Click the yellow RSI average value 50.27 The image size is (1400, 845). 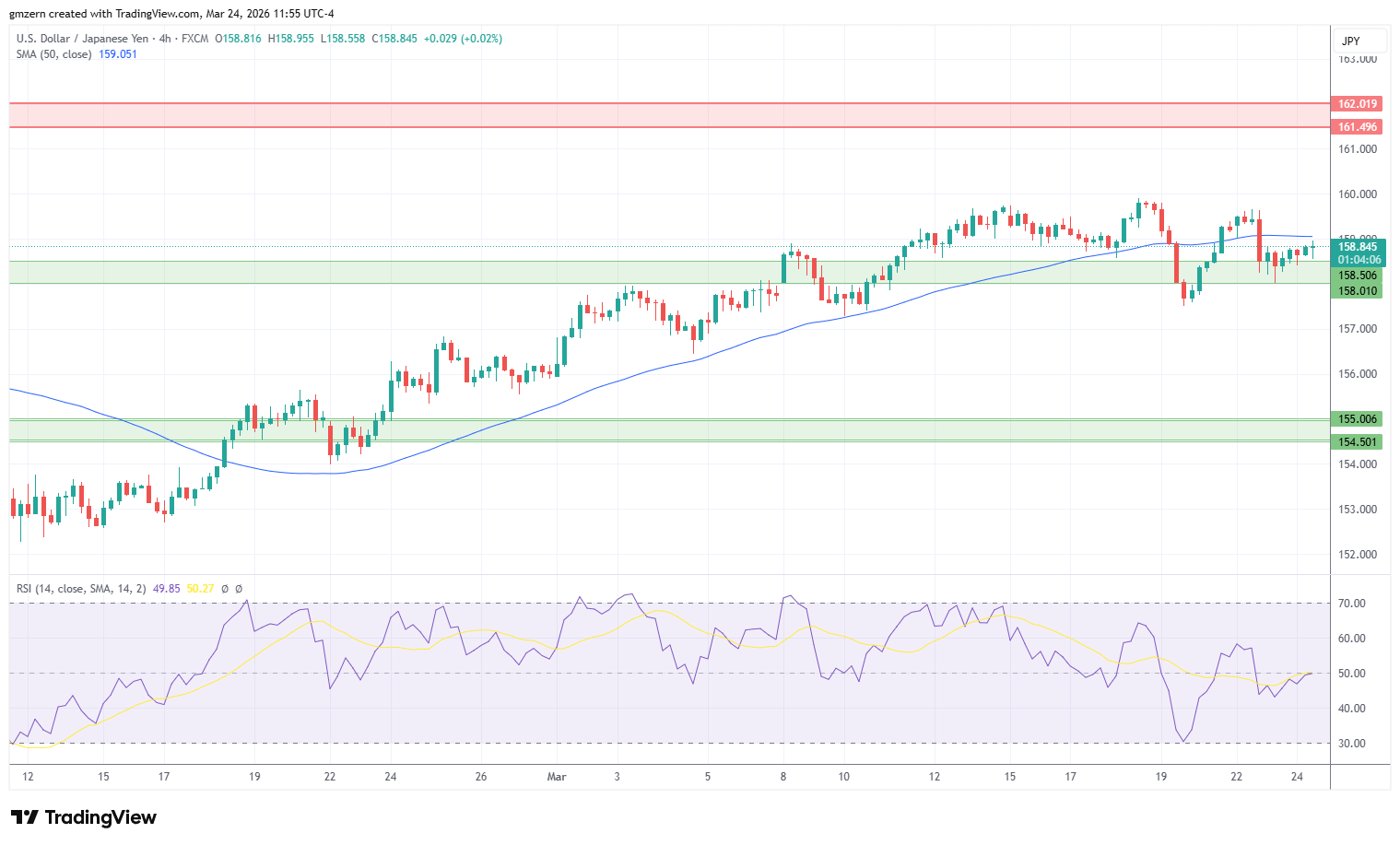[x=200, y=589]
